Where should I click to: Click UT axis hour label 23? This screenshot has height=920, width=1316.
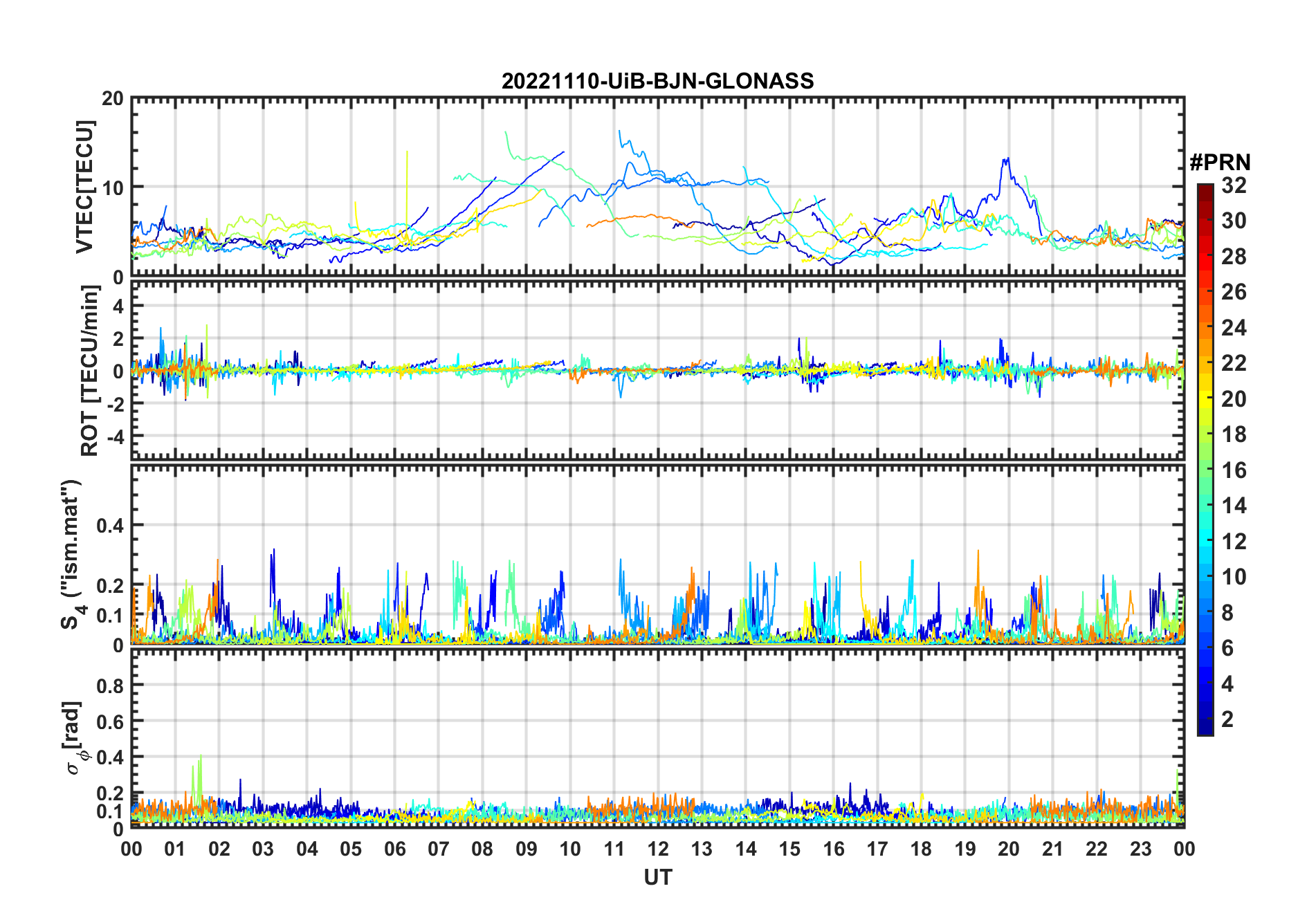tap(1141, 849)
